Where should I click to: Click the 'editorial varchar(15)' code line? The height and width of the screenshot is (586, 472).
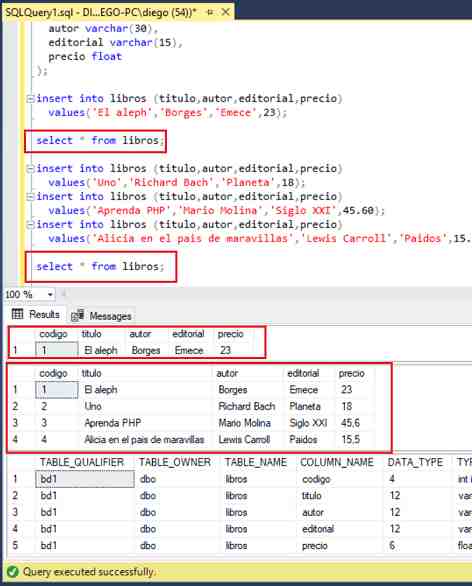[115, 43]
